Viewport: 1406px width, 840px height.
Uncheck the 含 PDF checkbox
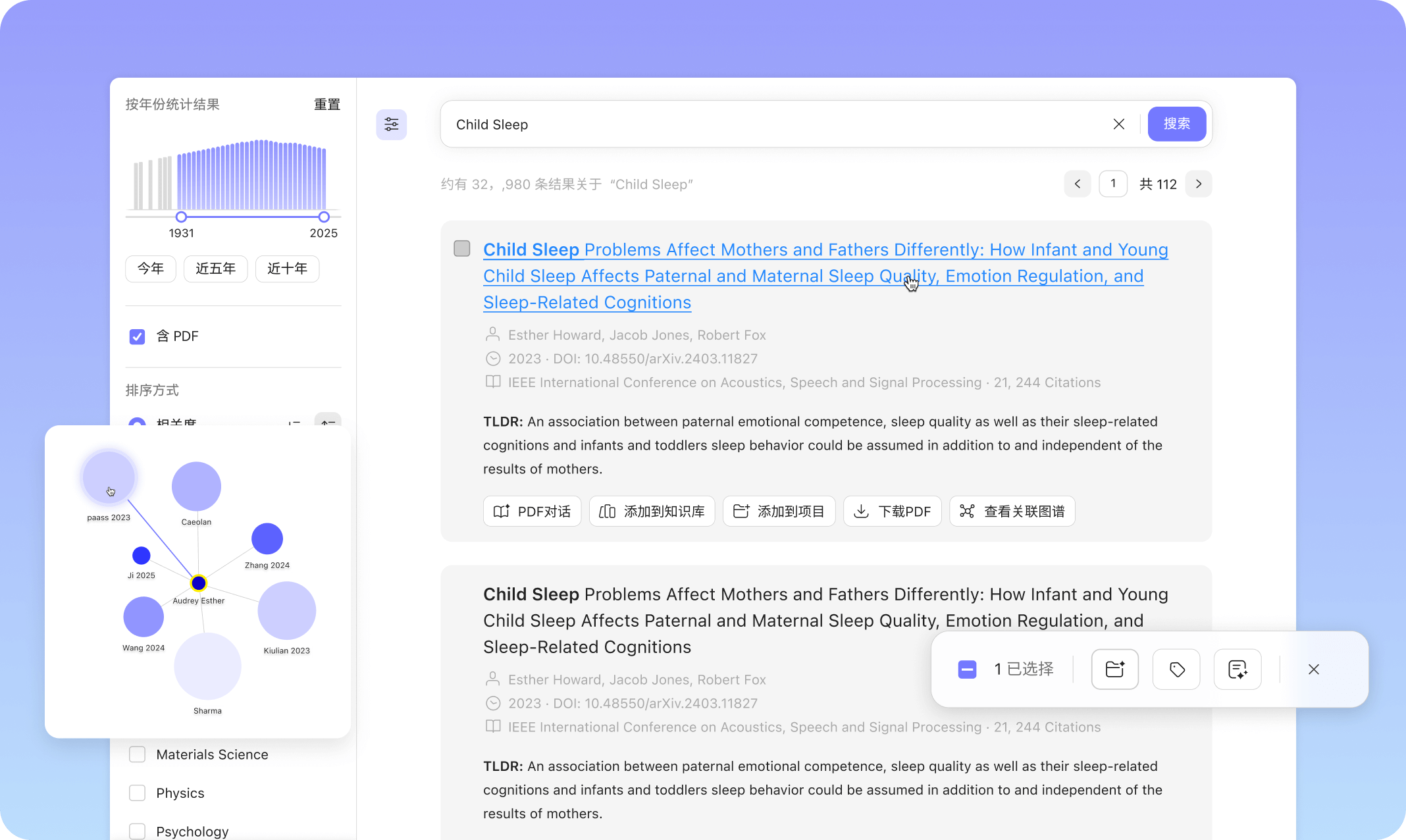click(137, 336)
